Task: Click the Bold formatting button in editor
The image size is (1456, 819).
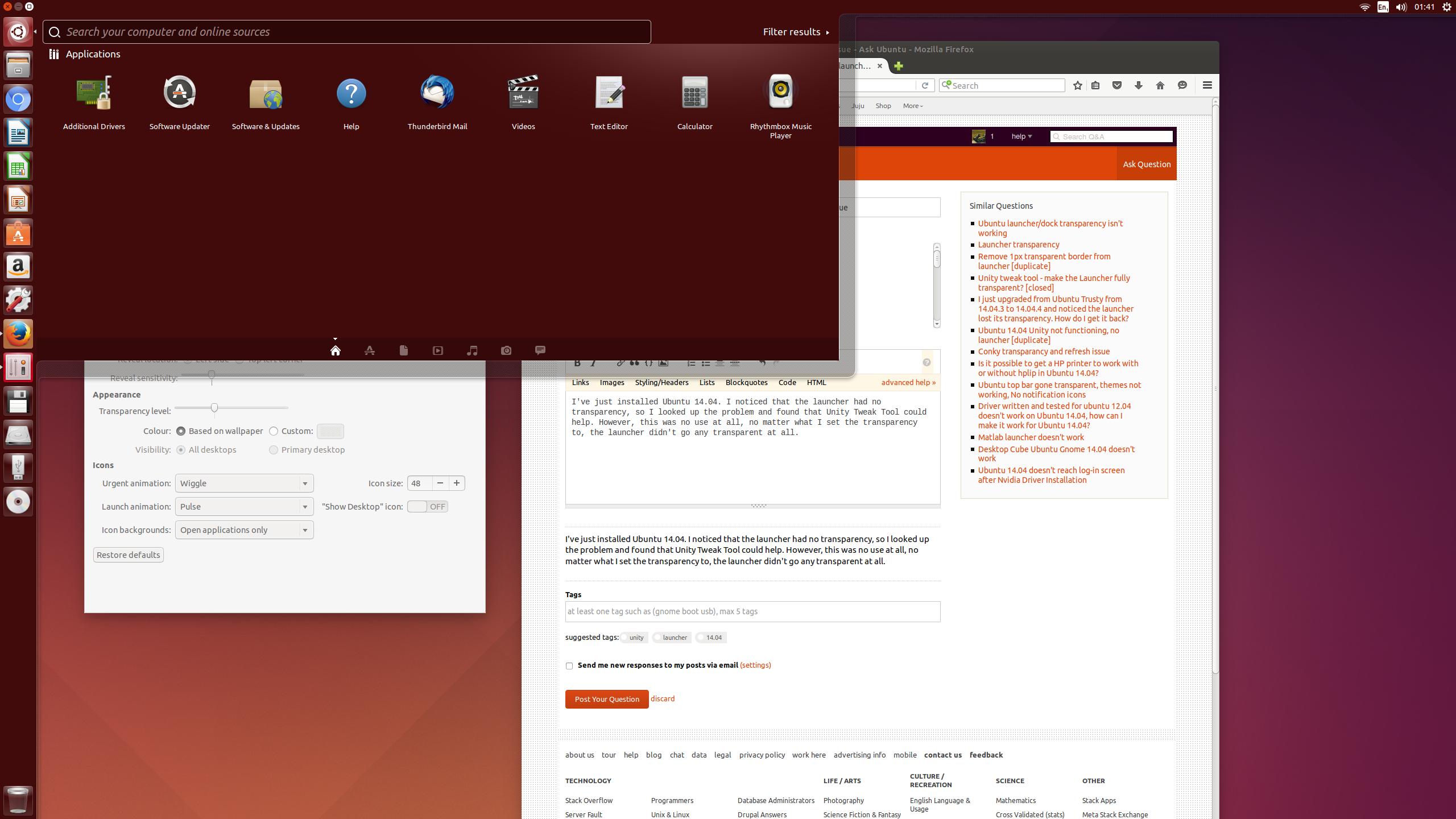Action: click(x=577, y=363)
